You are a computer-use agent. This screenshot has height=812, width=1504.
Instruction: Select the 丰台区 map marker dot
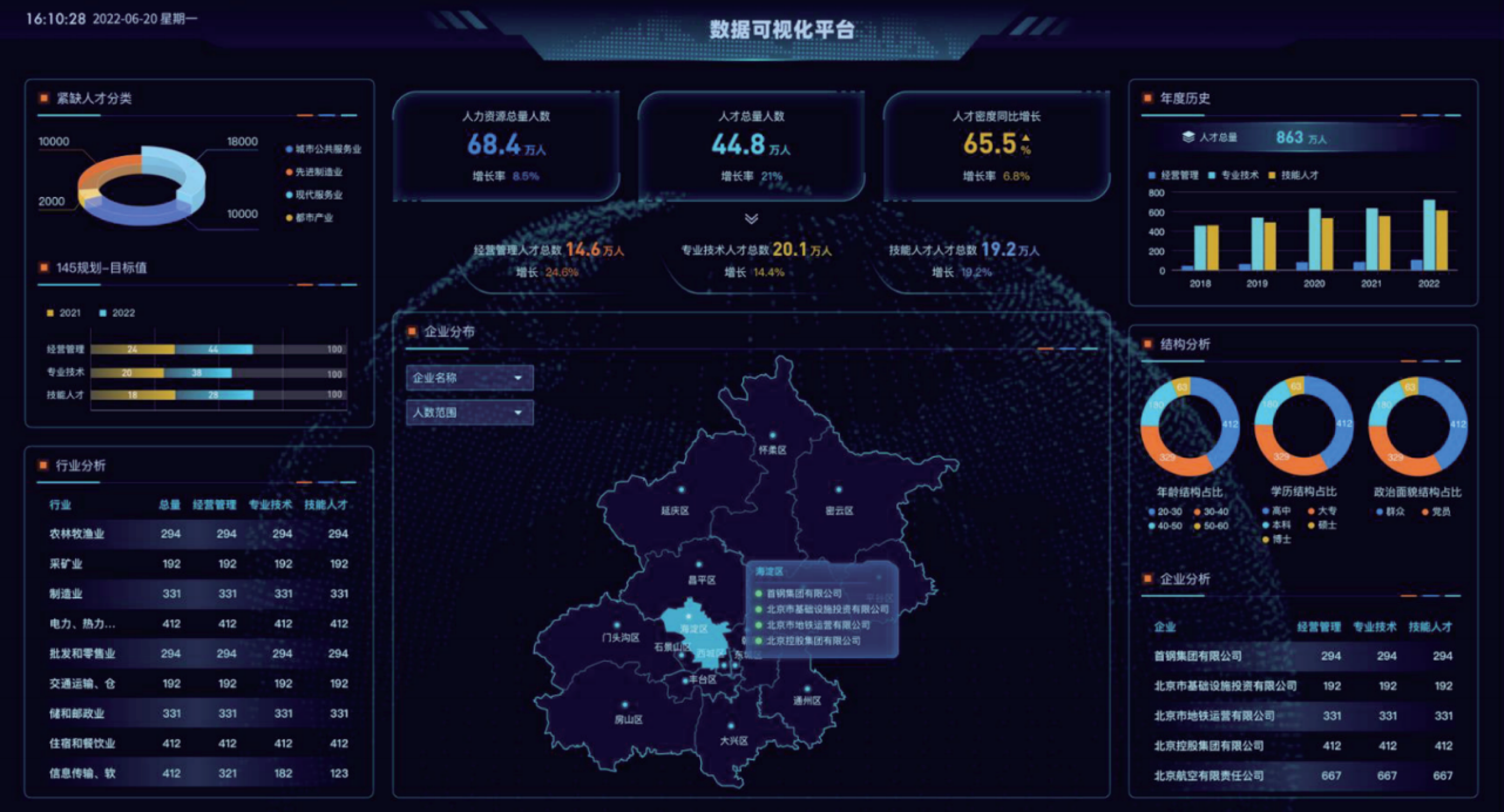(685, 681)
